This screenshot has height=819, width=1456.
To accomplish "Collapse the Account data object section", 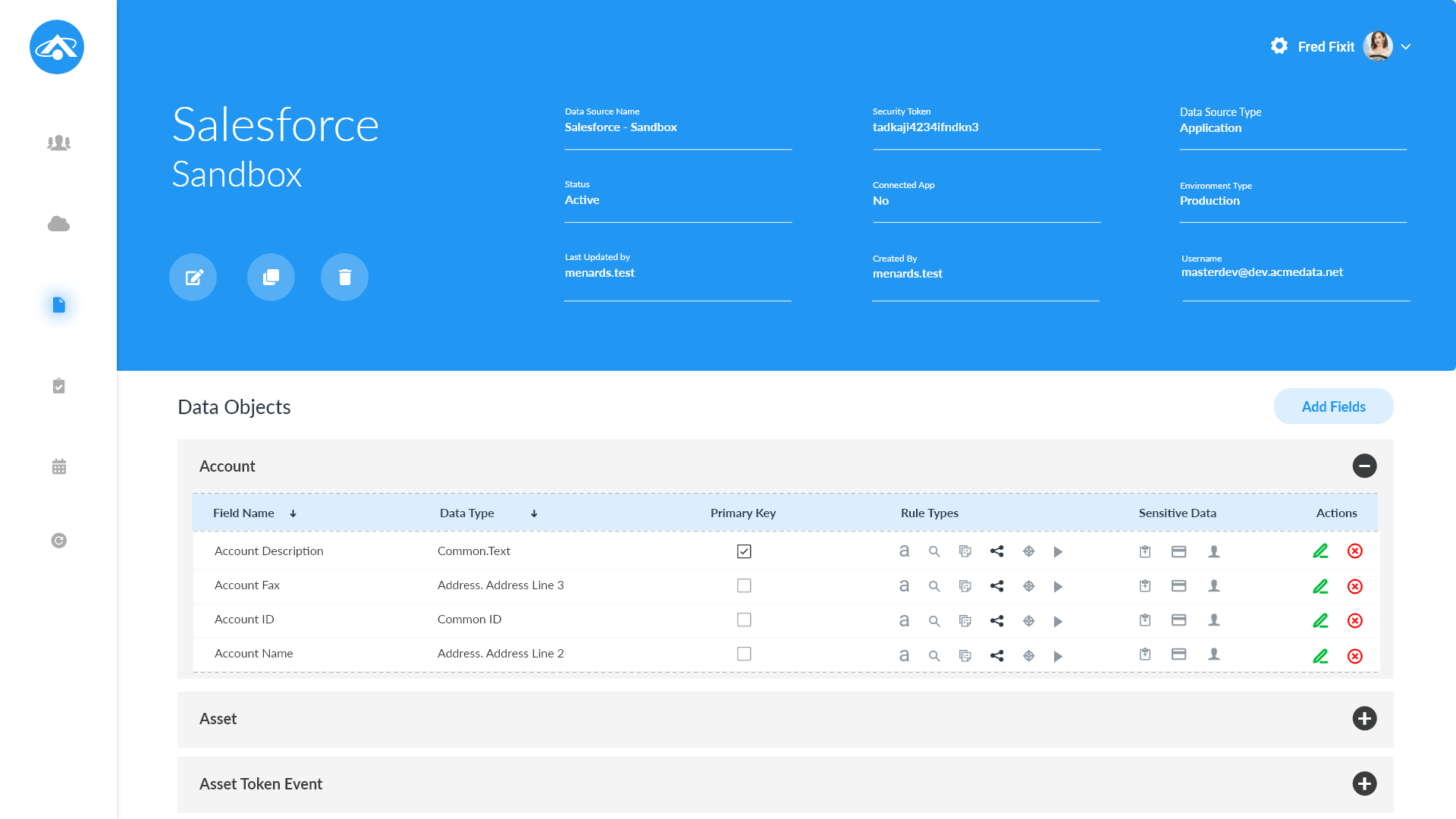I will 1364,466.
